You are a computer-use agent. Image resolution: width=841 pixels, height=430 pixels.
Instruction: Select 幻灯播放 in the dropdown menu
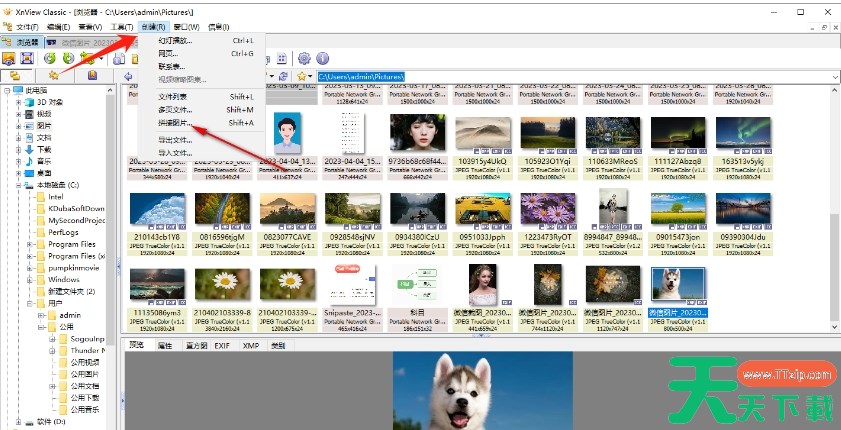176,40
